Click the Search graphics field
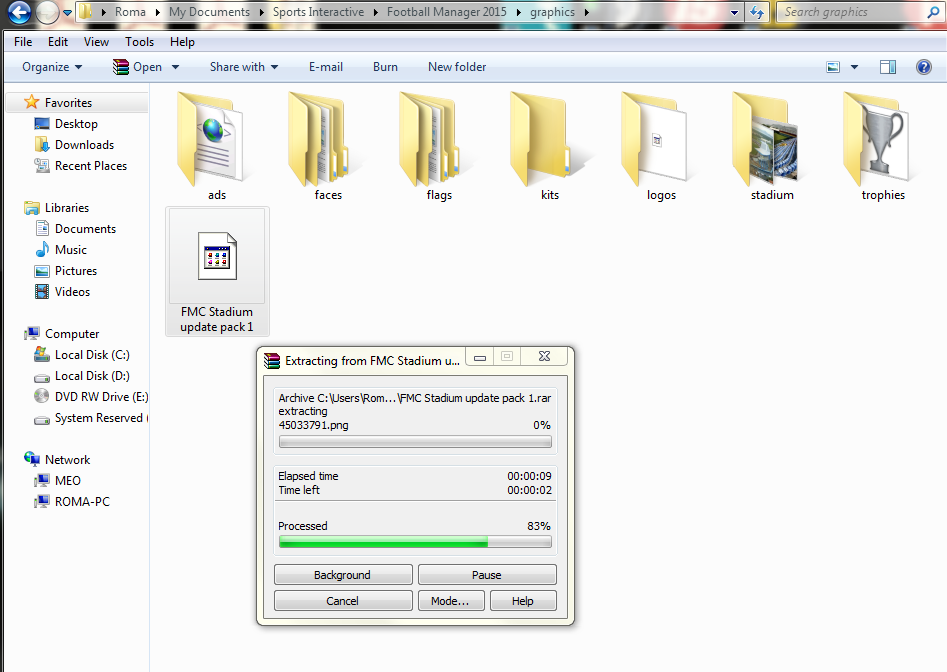The image size is (947, 672). coord(852,12)
